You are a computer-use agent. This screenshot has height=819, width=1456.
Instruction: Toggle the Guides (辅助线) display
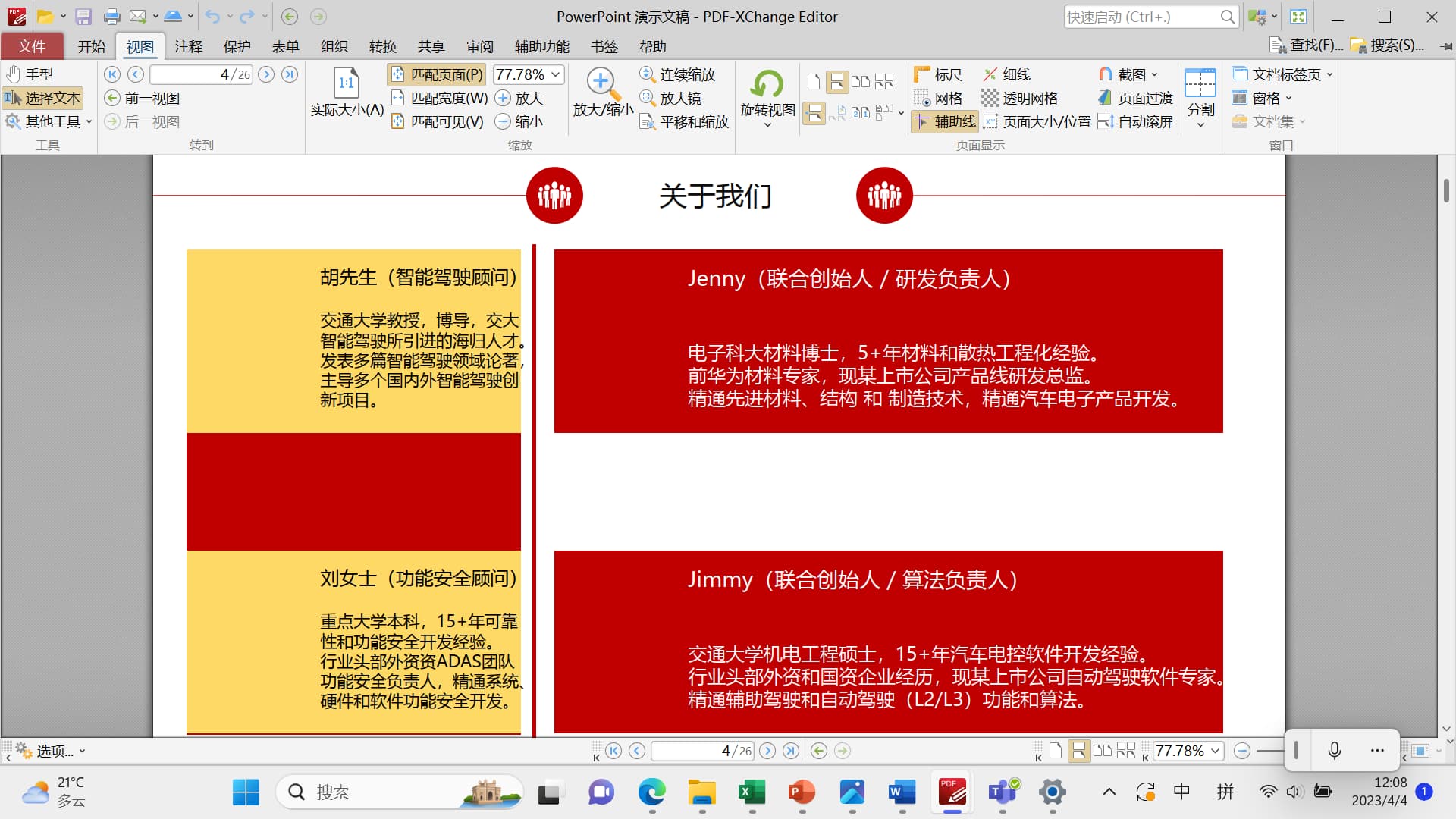click(x=945, y=121)
